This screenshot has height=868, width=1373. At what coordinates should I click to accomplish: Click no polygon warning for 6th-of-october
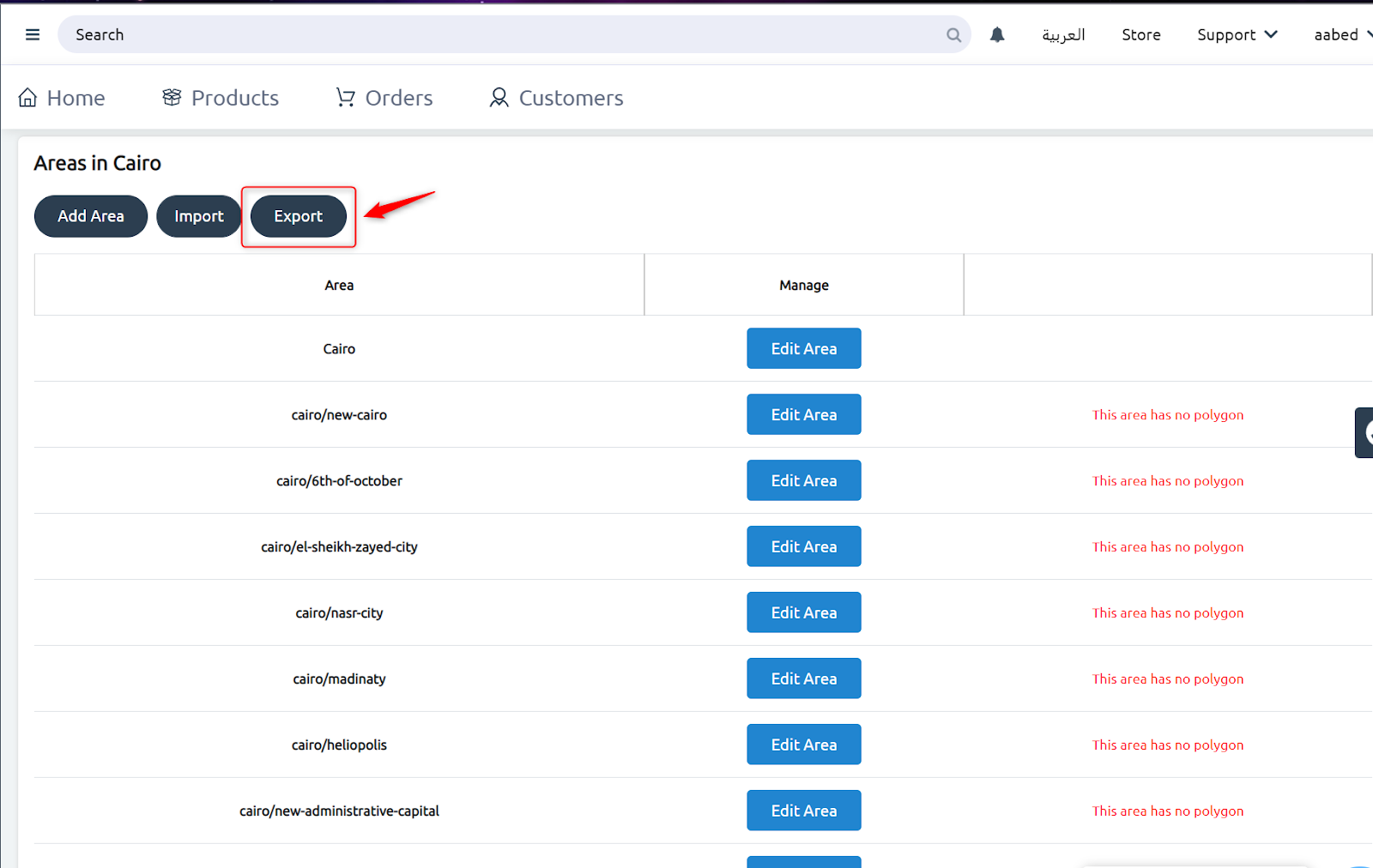tap(1167, 481)
